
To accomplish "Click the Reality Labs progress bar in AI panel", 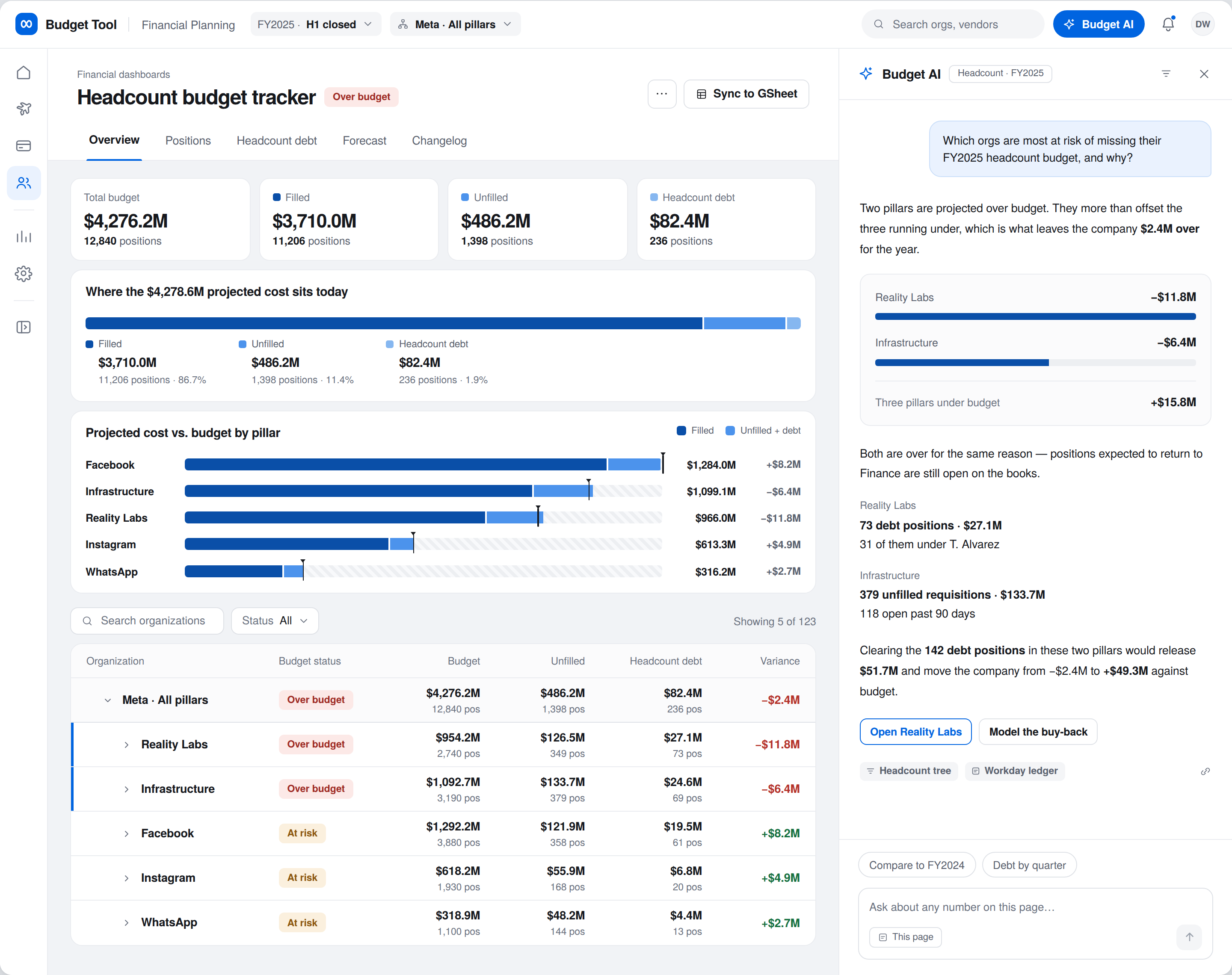I will 1035,316.
